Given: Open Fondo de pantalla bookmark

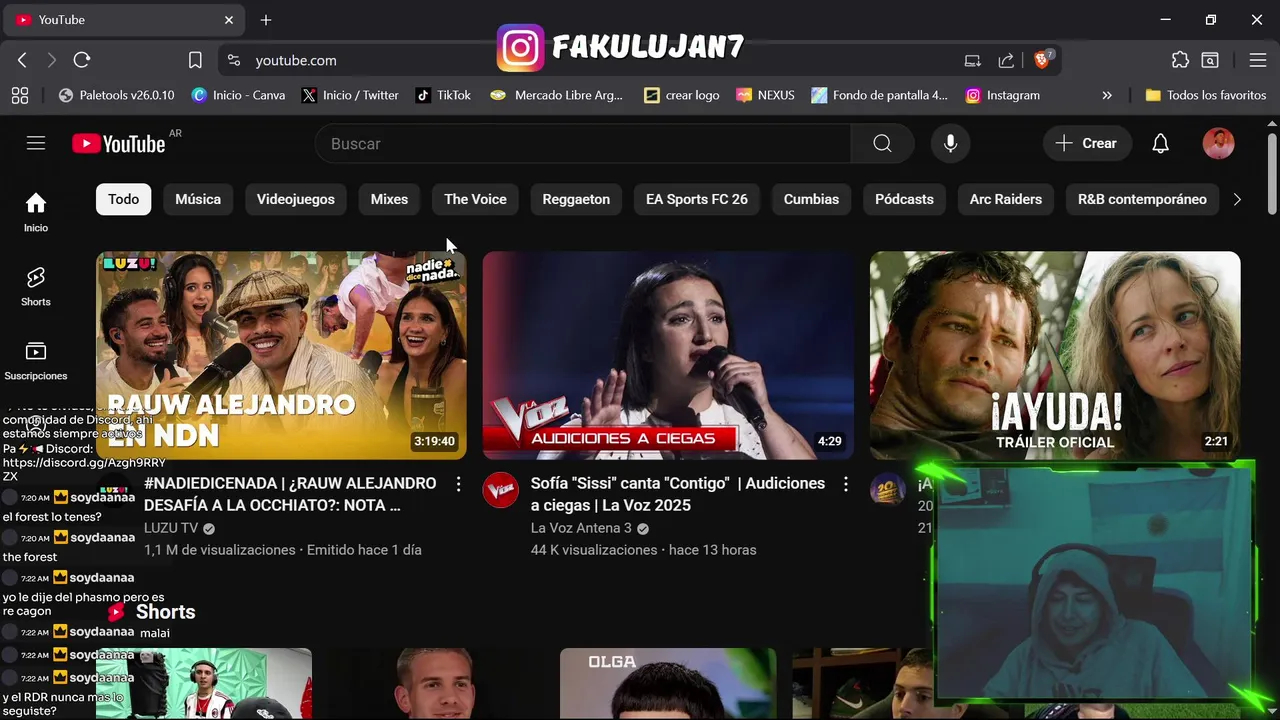Looking at the screenshot, I should pyautogui.click(x=879, y=95).
